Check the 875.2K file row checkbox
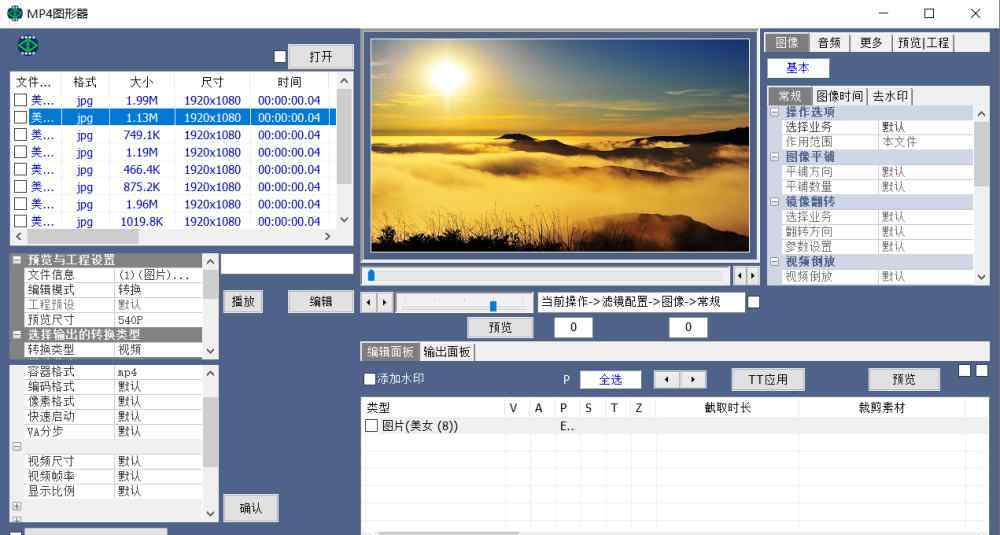Viewport: 1000px width, 535px height. pyautogui.click(x=20, y=186)
